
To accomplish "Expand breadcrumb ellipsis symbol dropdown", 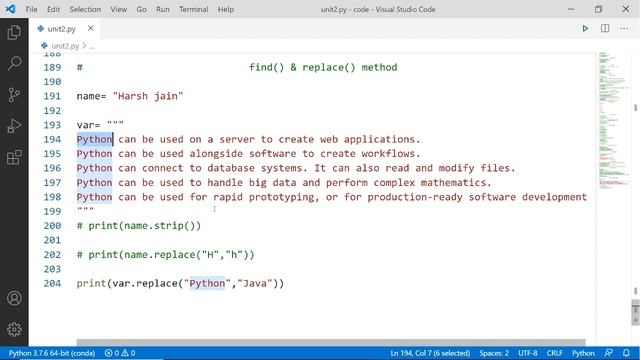I will coord(91,46).
